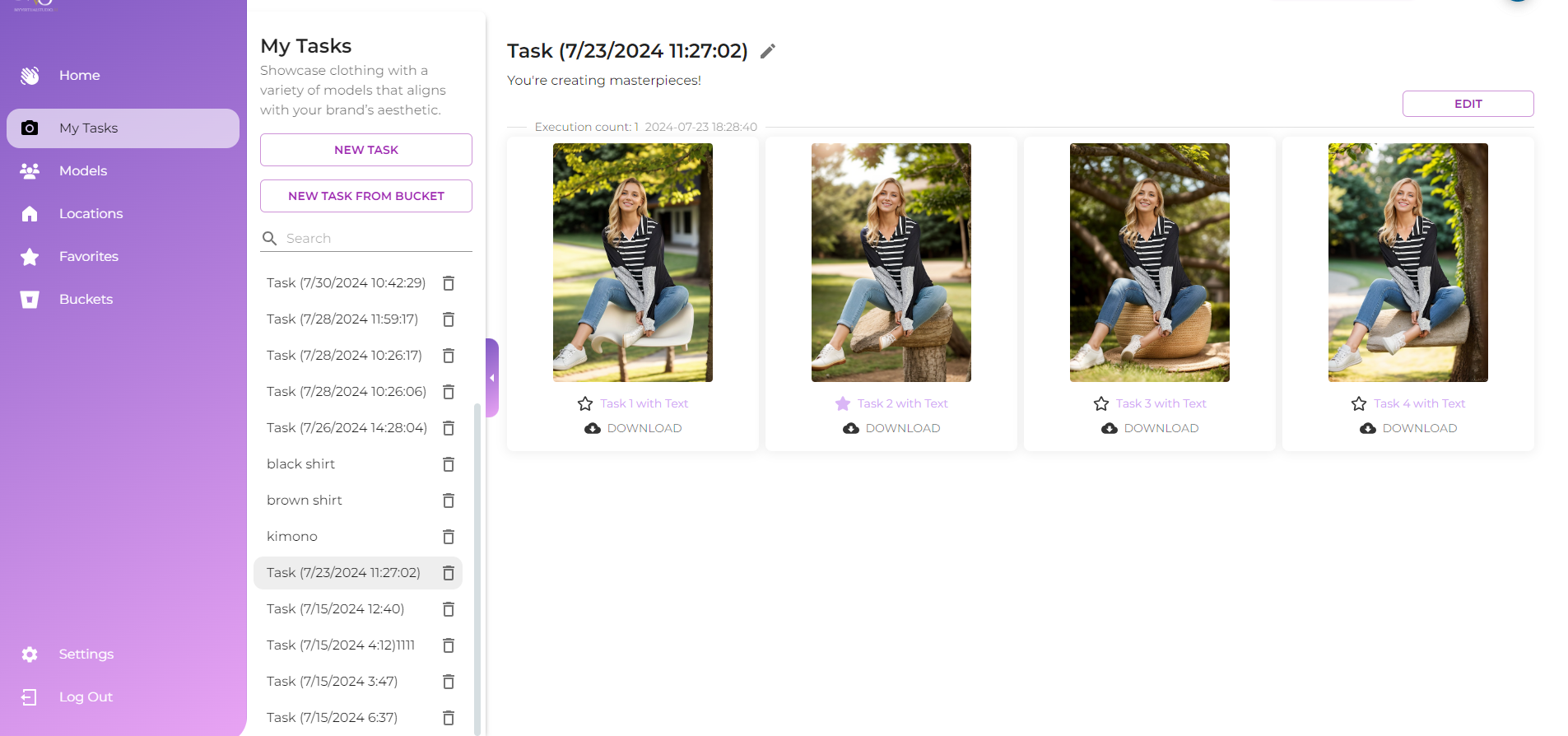Screen dimensions: 1568x736
Task: Click NEW TASK FROM BUCKET button
Action: [366, 196]
